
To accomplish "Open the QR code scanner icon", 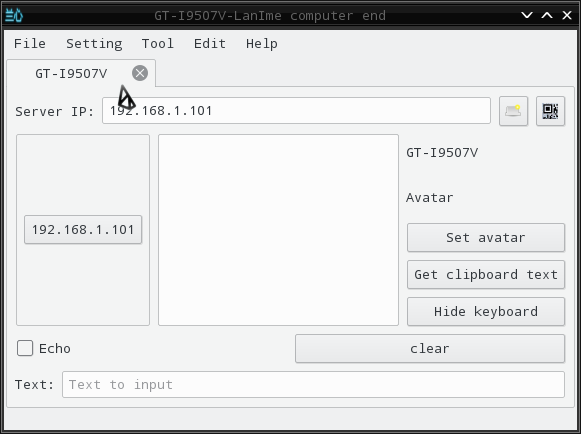I will tap(550, 111).
